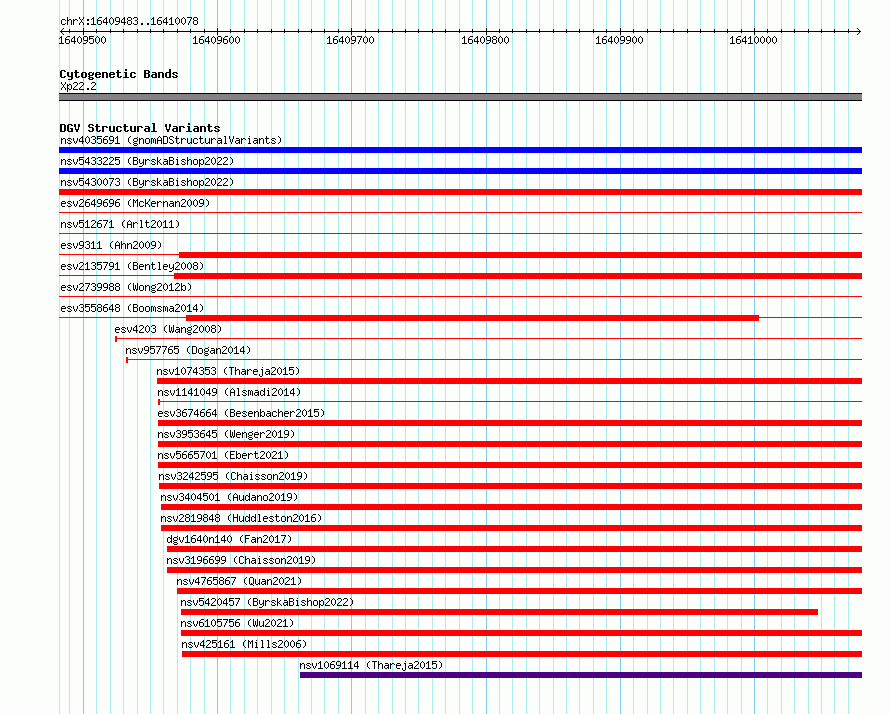The width and height of the screenshot is (890, 714).
Task: Click the chrX:16409483..16410078 region label
Action: (x=129, y=21)
